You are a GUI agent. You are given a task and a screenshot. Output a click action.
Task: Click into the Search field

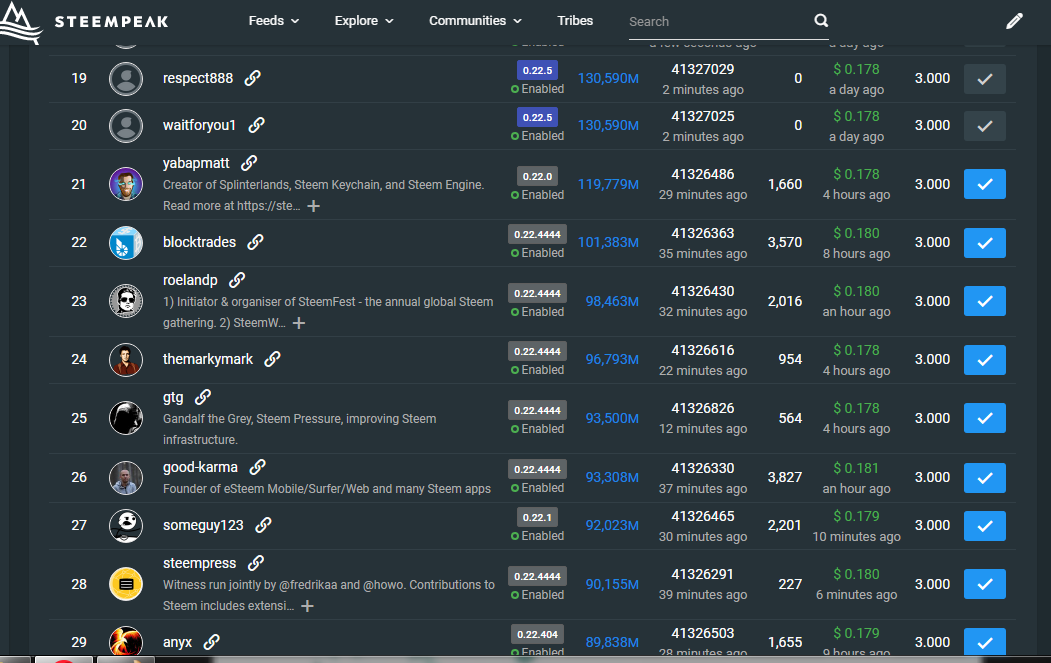pos(715,21)
